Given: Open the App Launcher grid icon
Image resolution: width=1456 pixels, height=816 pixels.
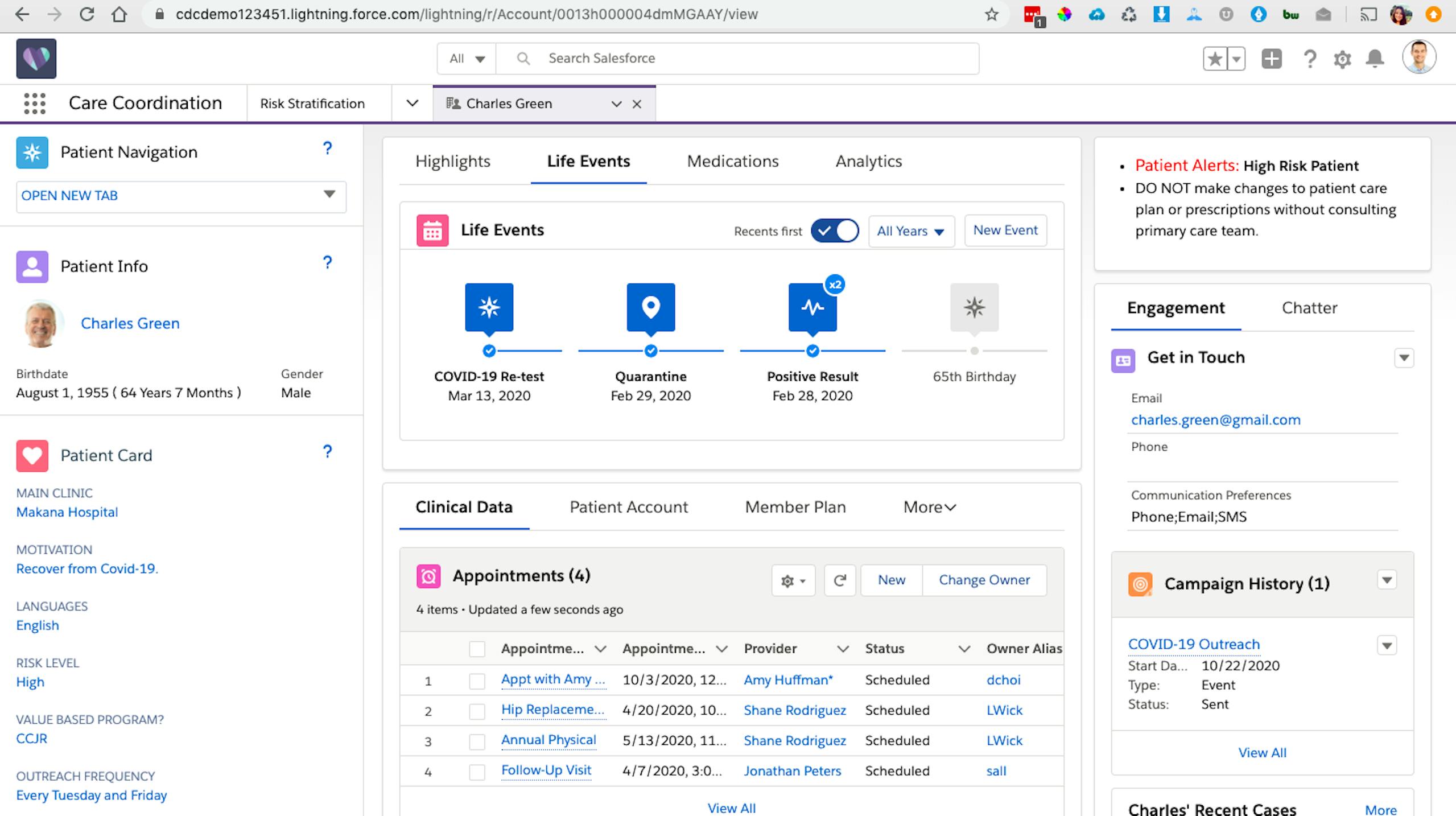Looking at the screenshot, I should pos(35,104).
